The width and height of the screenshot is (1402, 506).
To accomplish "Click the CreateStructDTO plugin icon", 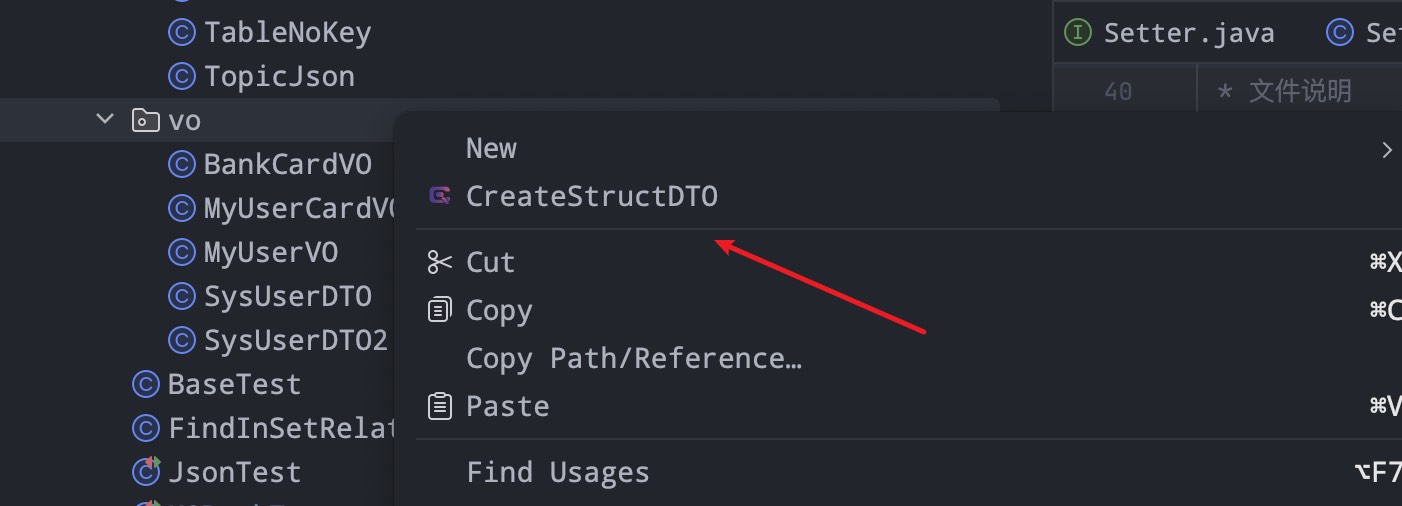I will pyautogui.click(x=439, y=196).
